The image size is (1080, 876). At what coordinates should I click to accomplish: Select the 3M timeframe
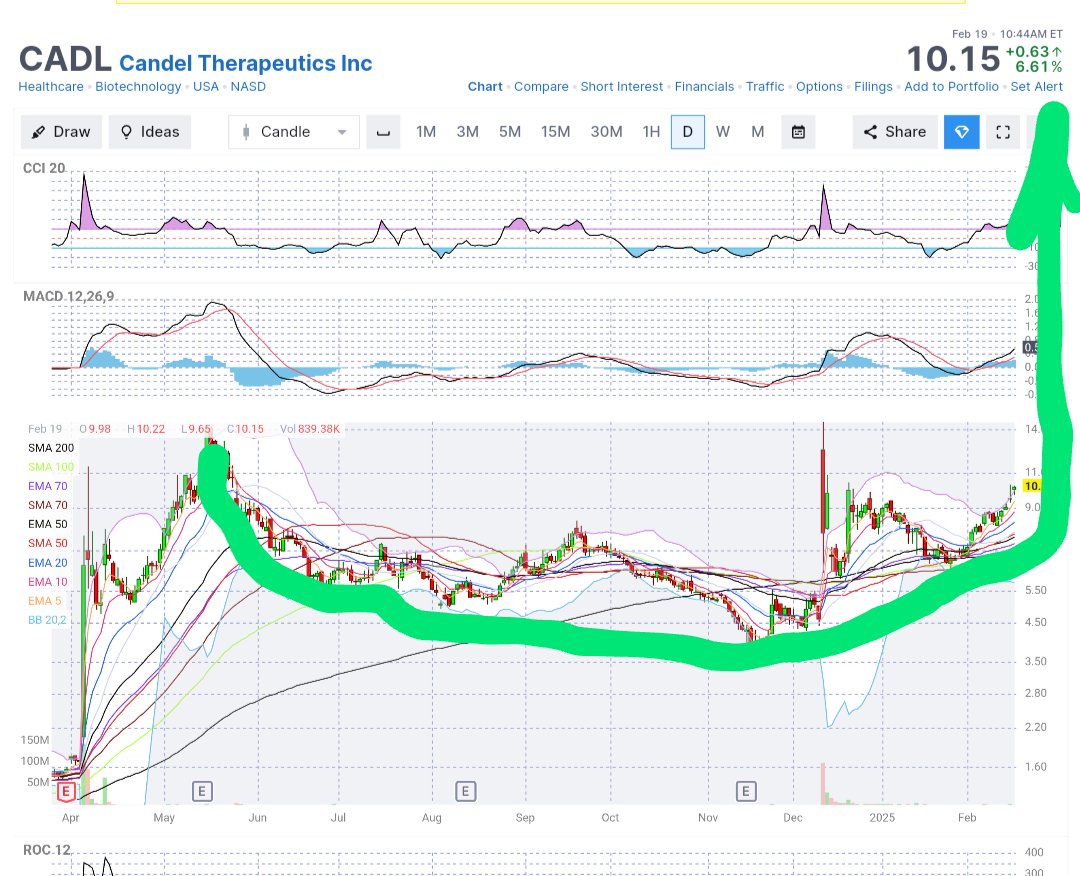pos(468,132)
